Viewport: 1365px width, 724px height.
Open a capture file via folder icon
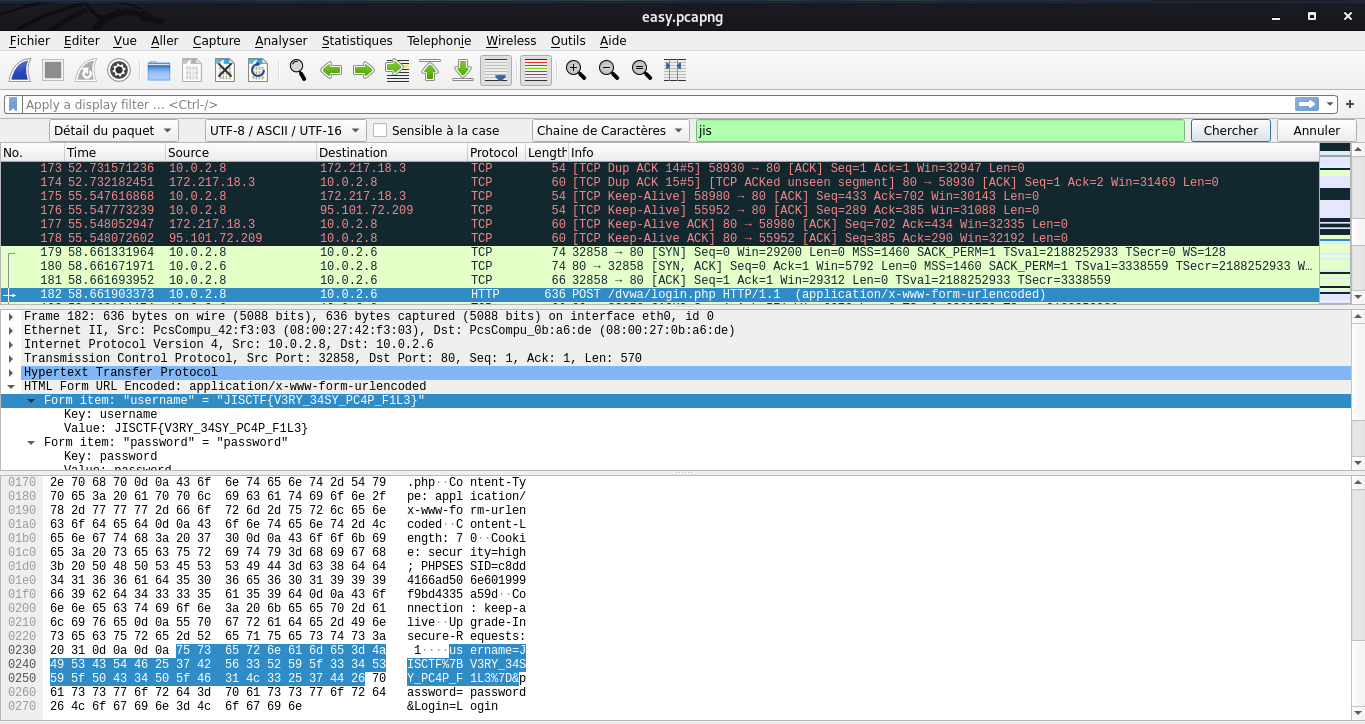coord(158,70)
